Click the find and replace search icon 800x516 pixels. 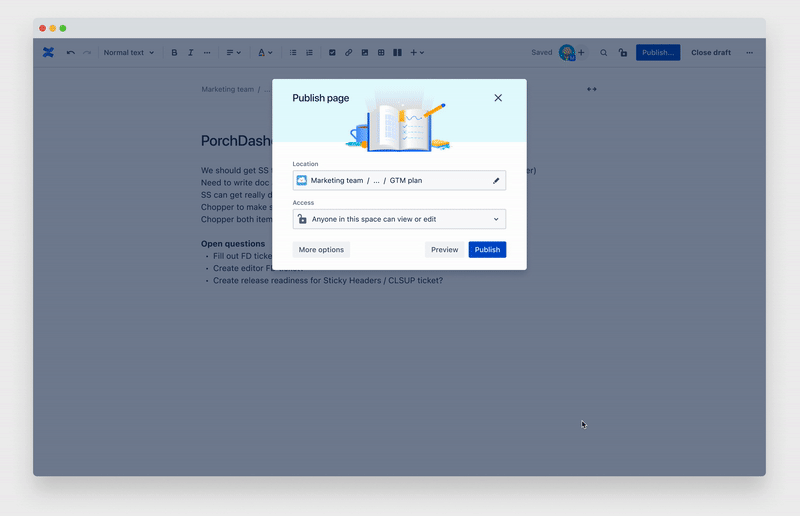(x=604, y=53)
